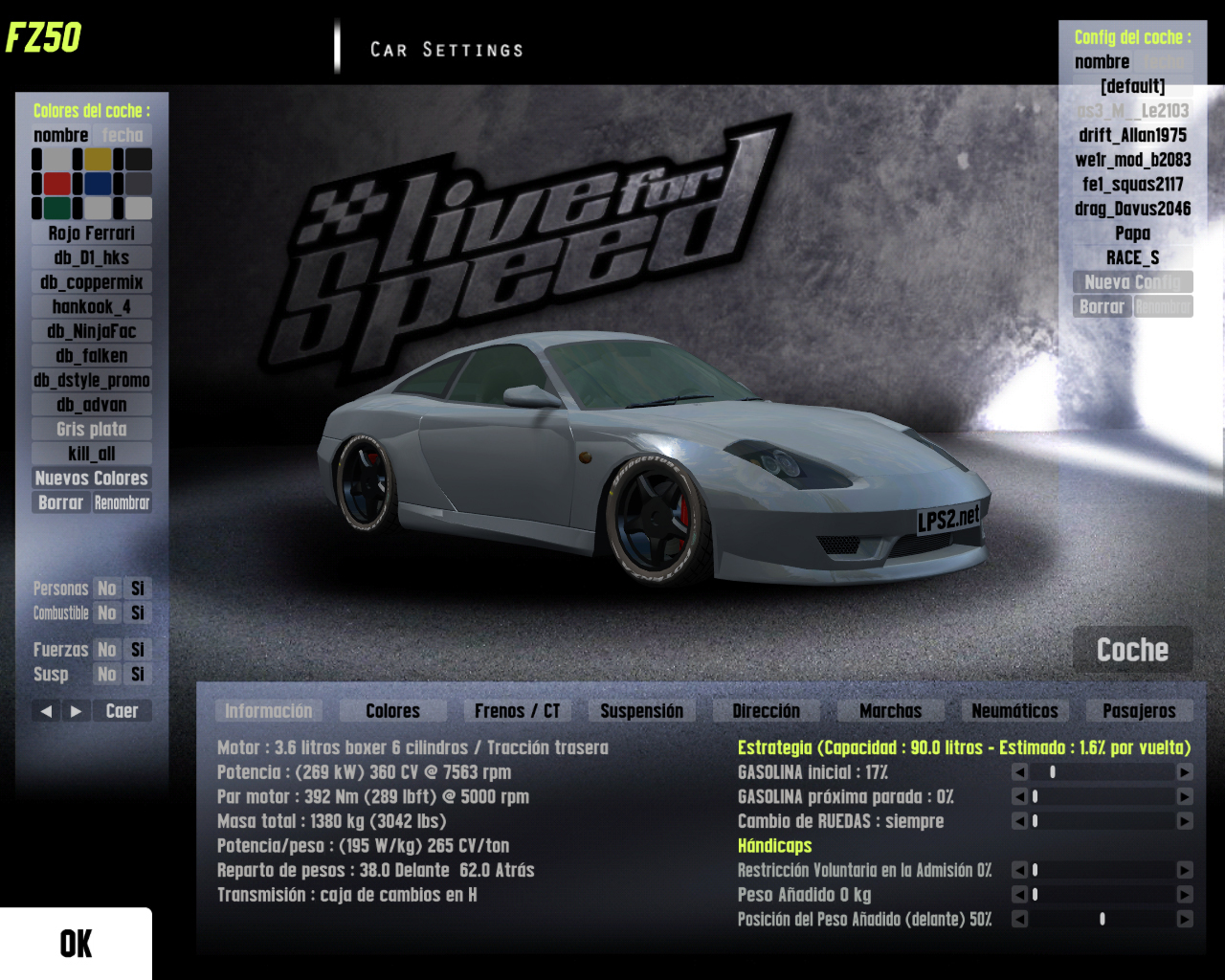Open the Neumáticos tab

(x=1014, y=711)
